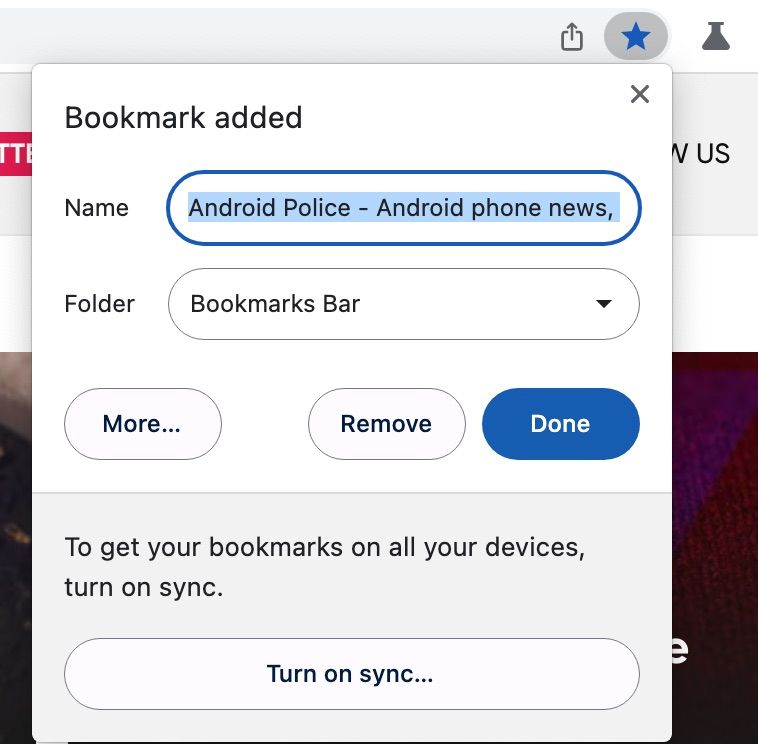Click the red newsletter button at left edge
Screen dimensions: 758x744
pos(16,154)
